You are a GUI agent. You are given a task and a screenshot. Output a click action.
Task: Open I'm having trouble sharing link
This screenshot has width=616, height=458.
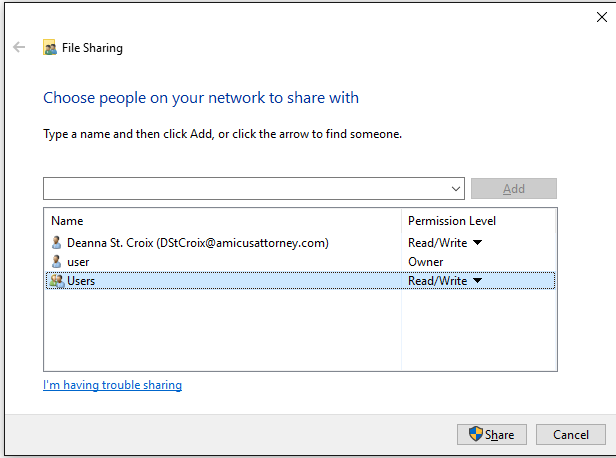coord(112,385)
